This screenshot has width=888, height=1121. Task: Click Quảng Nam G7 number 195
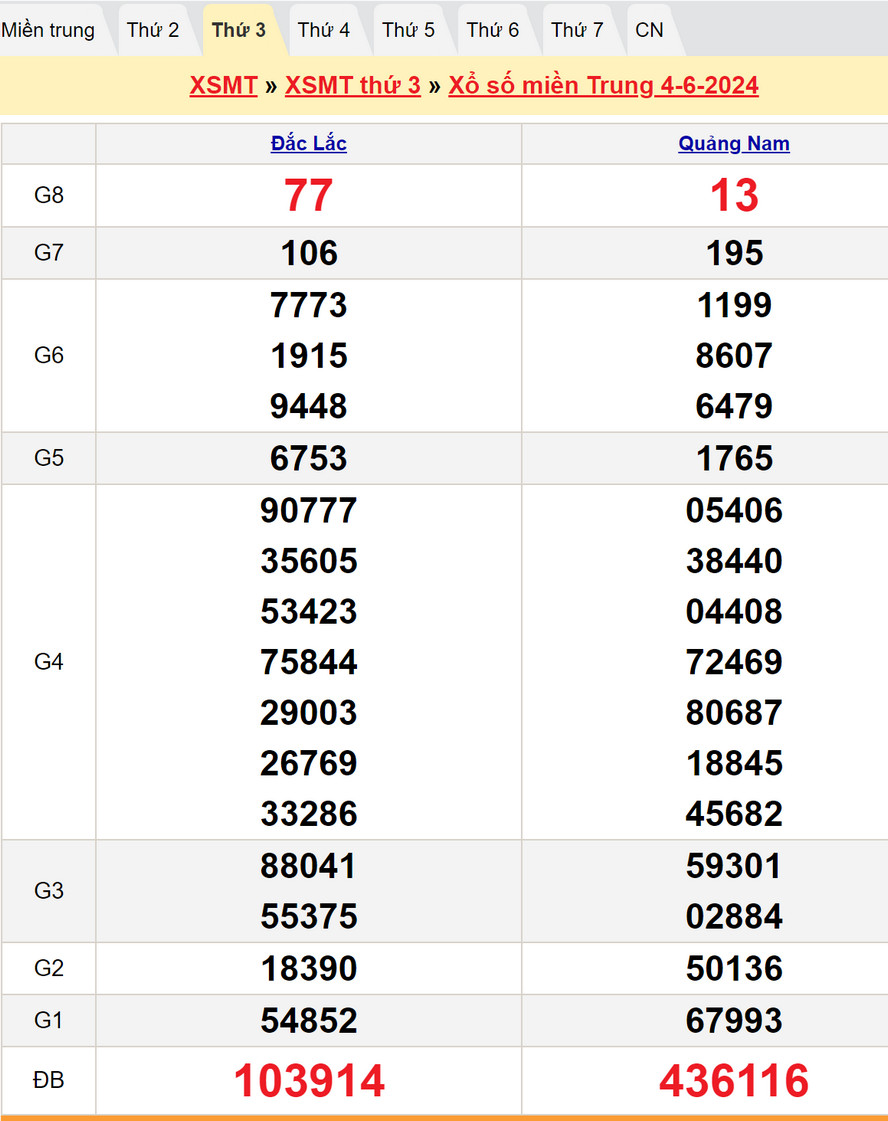tap(734, 253)
